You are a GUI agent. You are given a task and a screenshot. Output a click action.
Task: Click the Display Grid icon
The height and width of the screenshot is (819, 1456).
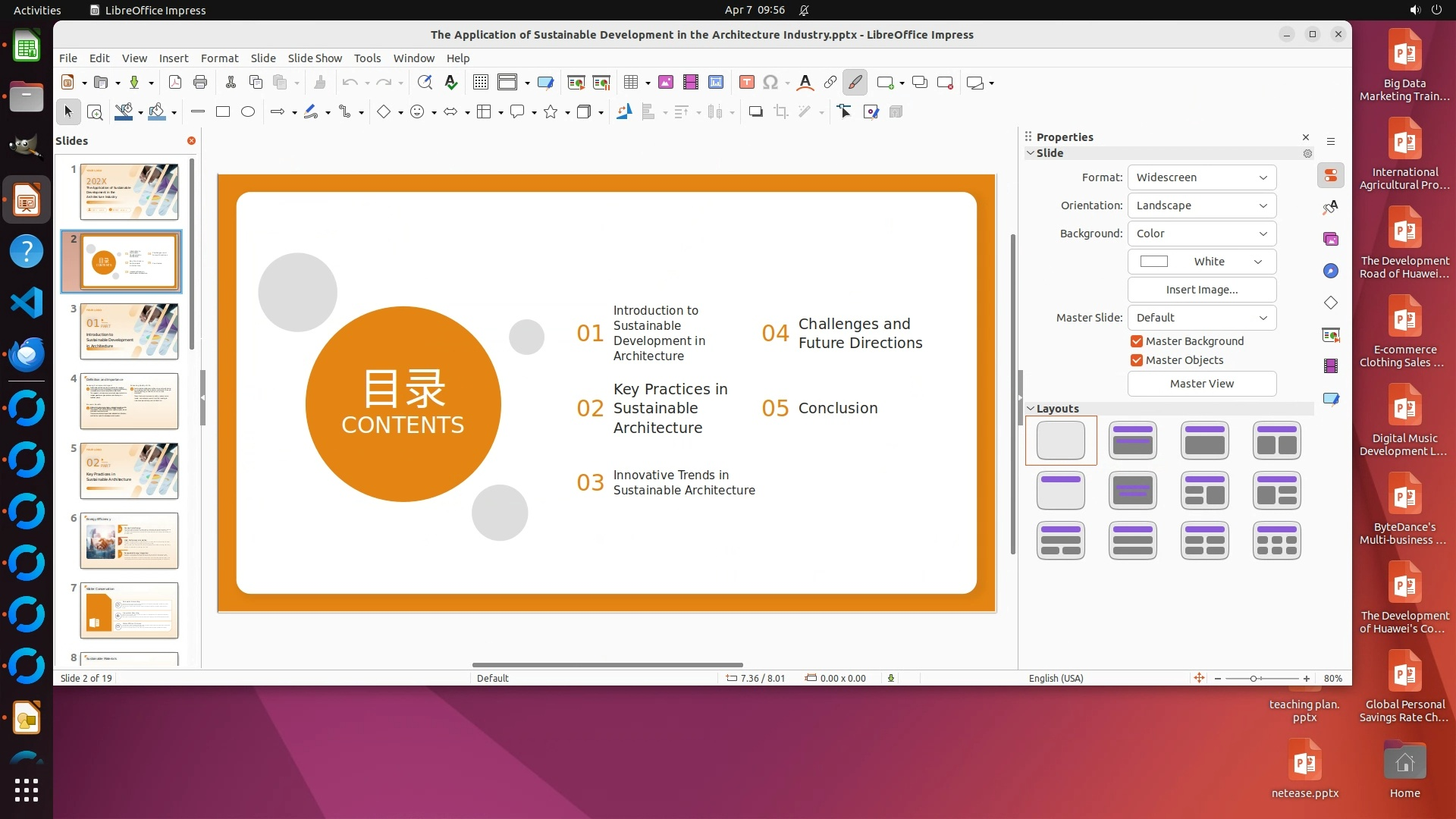point(480,83)
